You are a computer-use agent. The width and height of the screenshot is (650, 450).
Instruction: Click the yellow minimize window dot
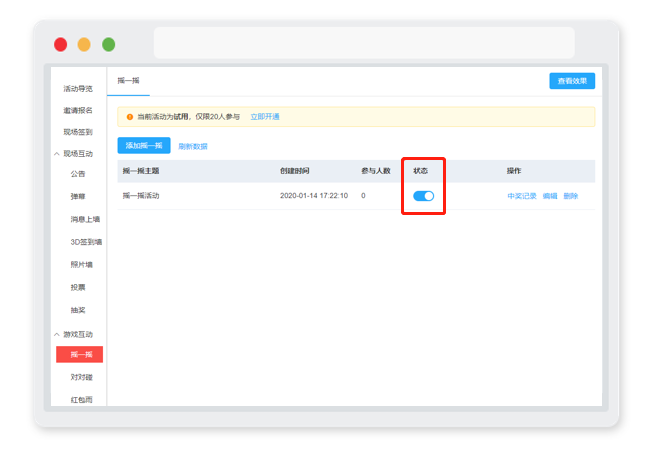pos(84,44)
